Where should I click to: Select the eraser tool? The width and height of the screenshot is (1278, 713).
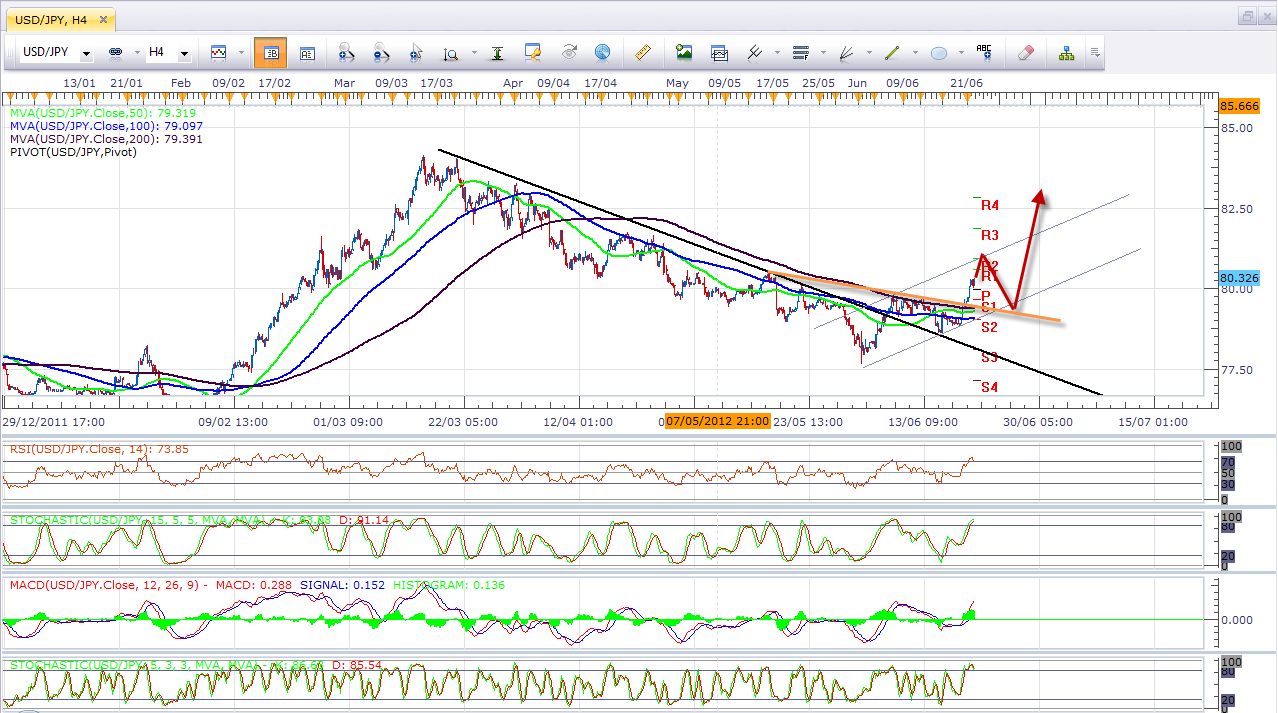point(1024,52)
